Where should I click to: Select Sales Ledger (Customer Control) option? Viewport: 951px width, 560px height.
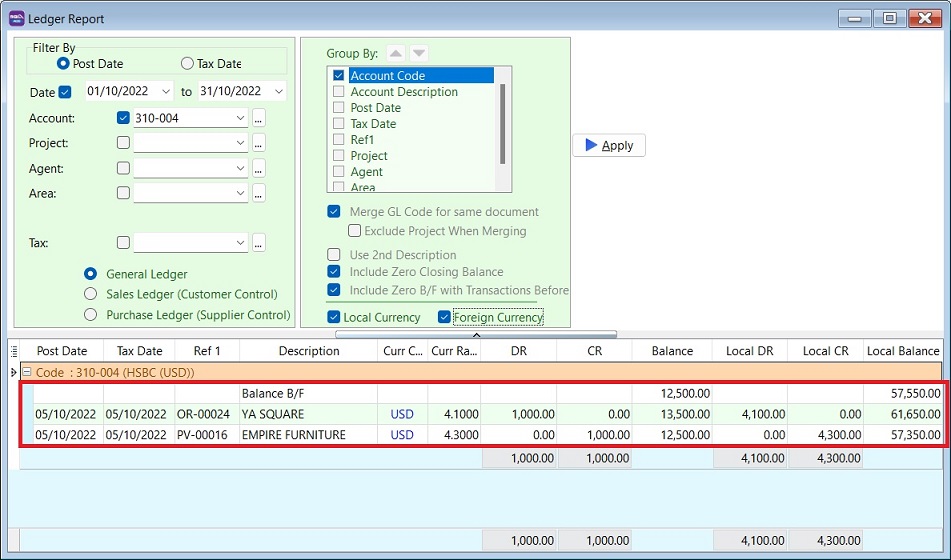coord(91,294)
